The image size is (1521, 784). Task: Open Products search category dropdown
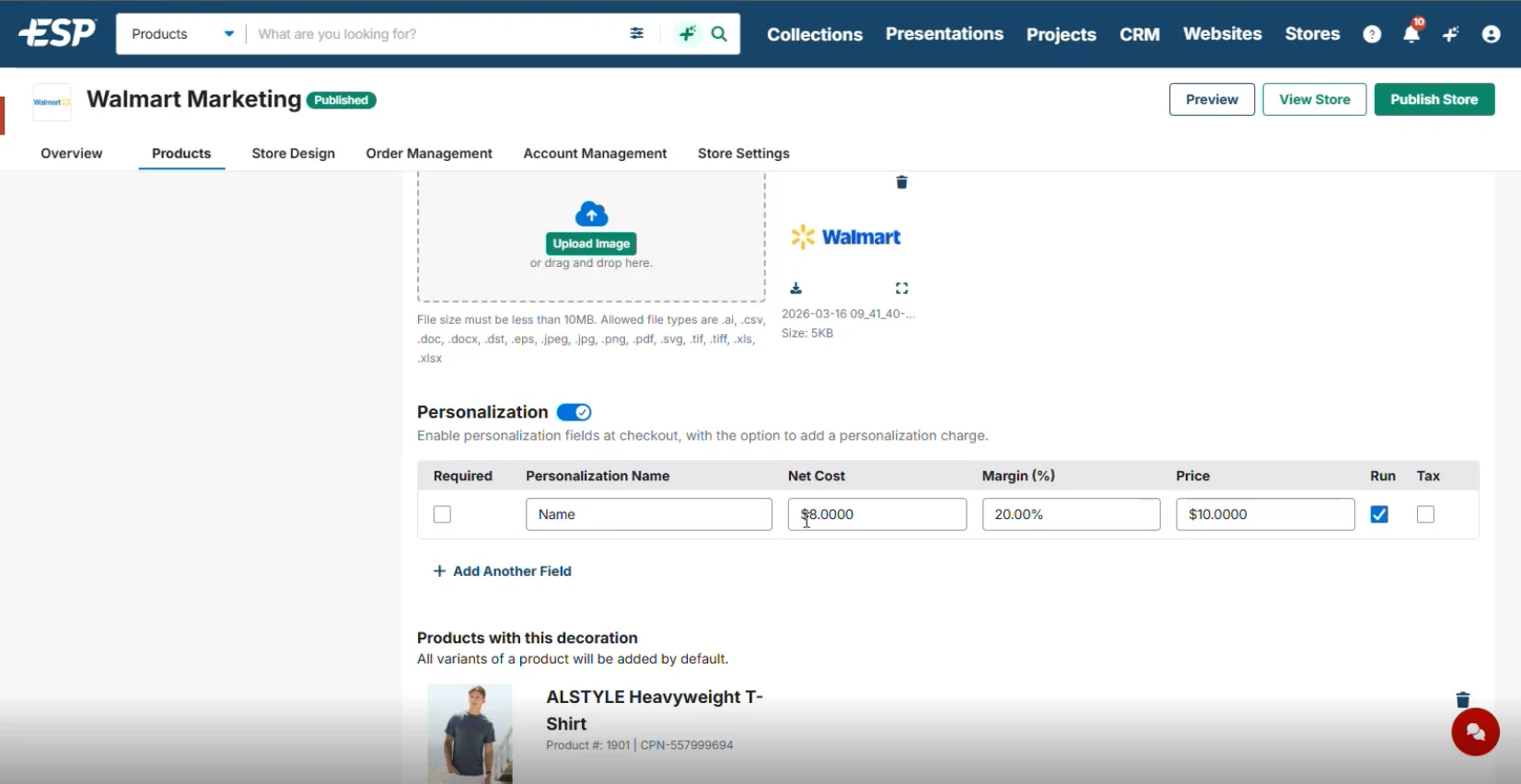[x=181, y=34]
